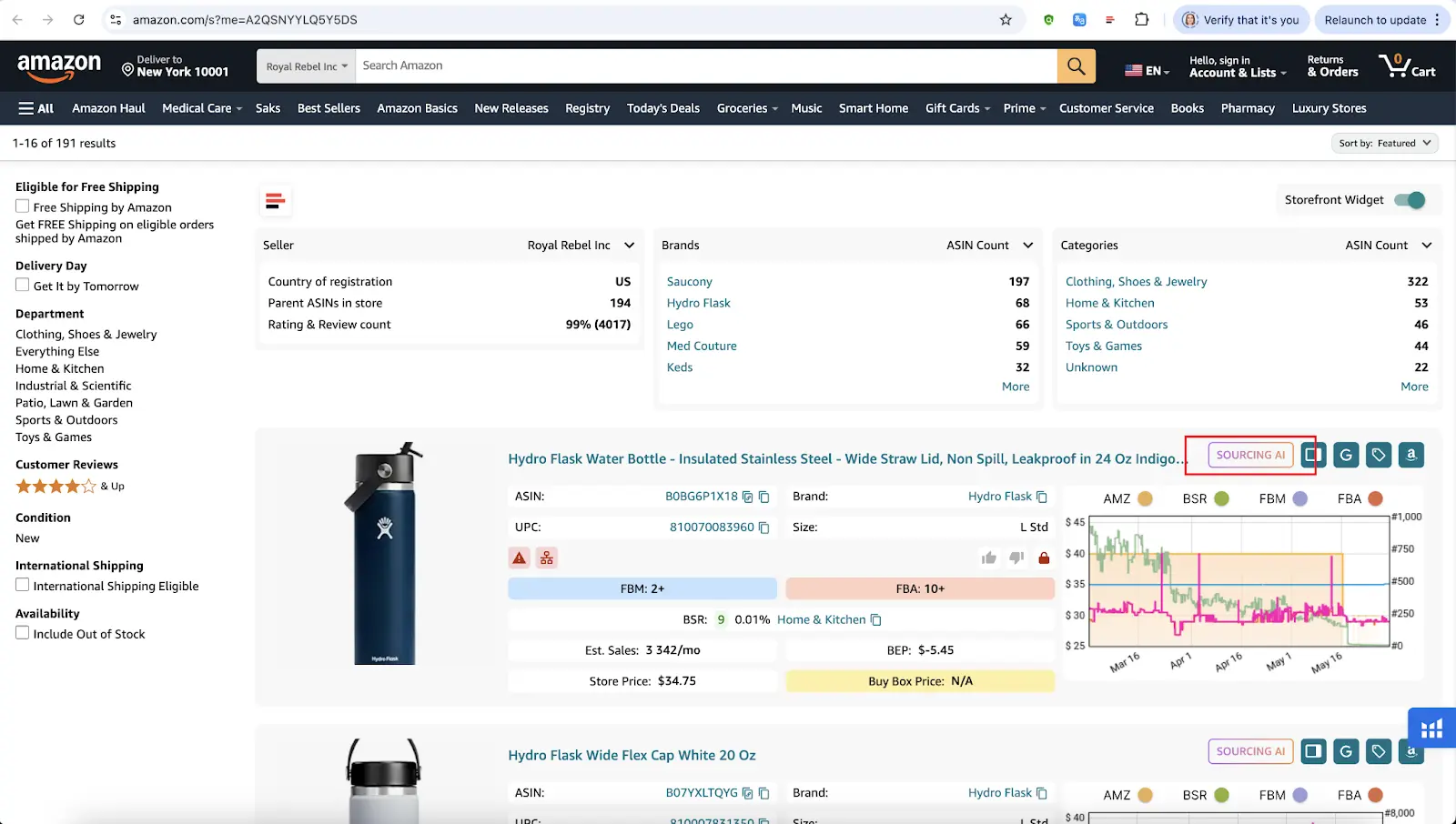This screenshot has height=824, width=1456.
Task: Open variations via the red hierarchy icon
Action: 547,558
